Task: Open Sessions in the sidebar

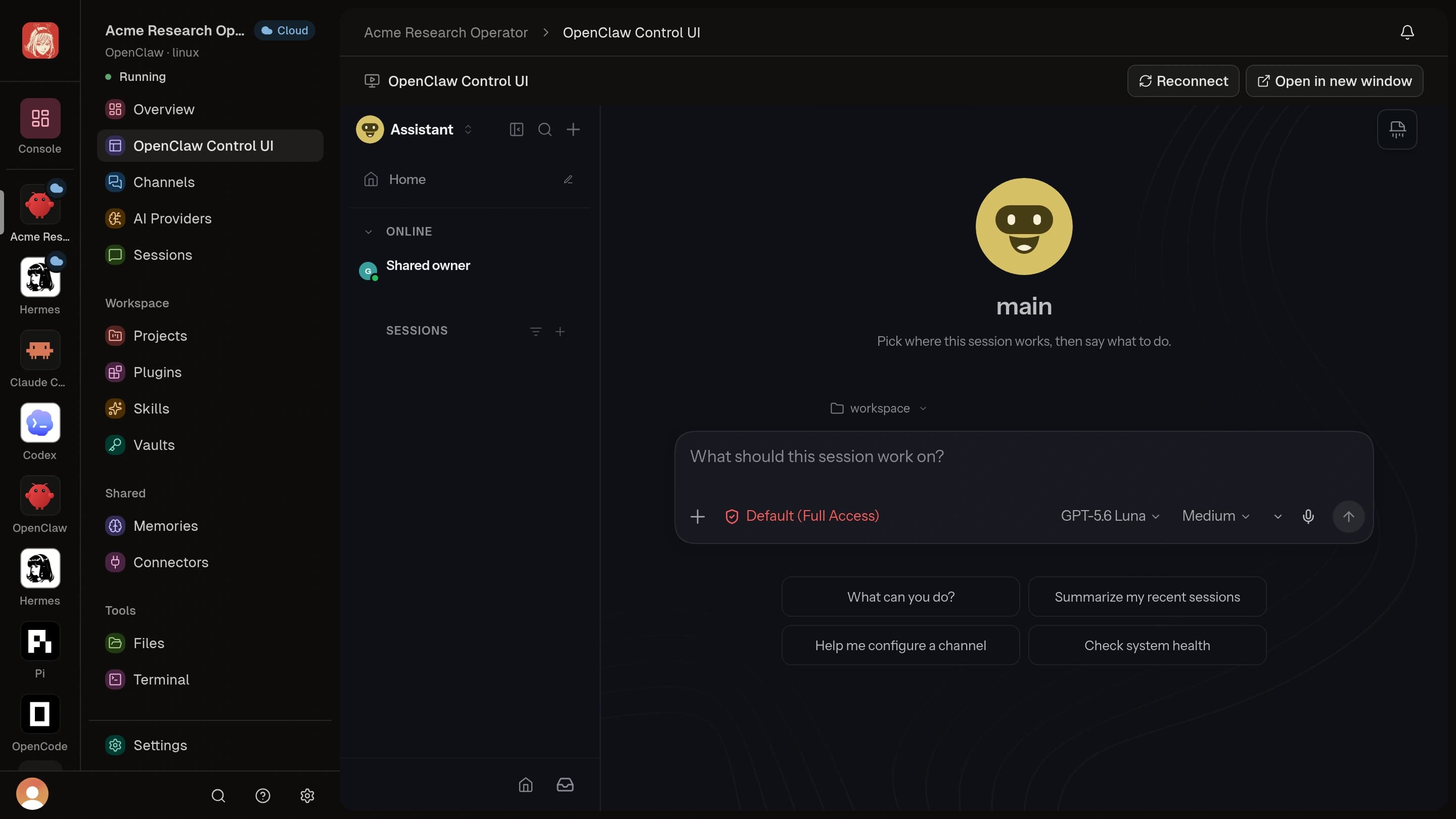Action: click(x=210, y=255)
